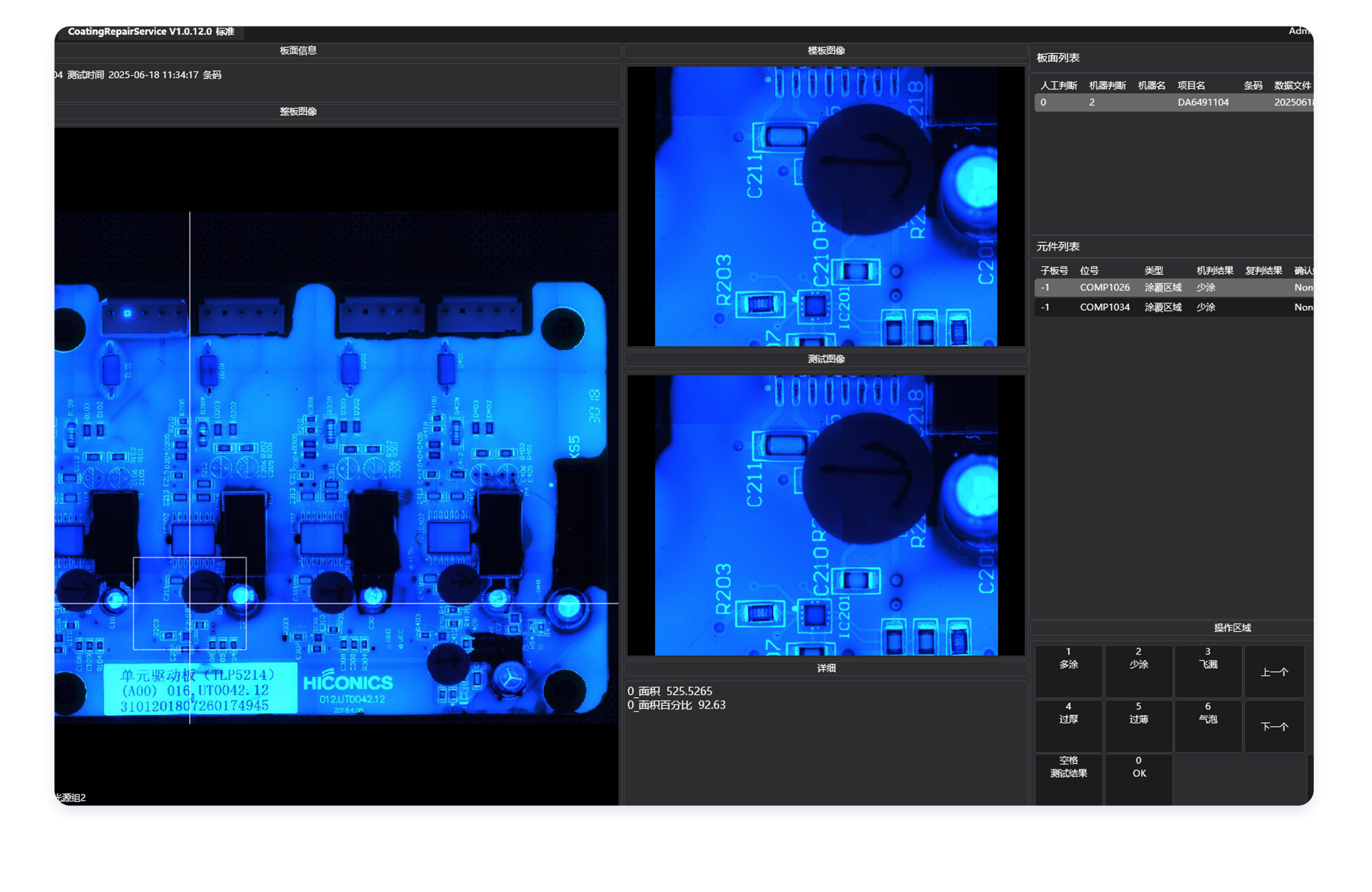The width and height of the screenshot is (1372, 892).
Task: Click the 位号 column header
Action: click(x=1088, y=271)
